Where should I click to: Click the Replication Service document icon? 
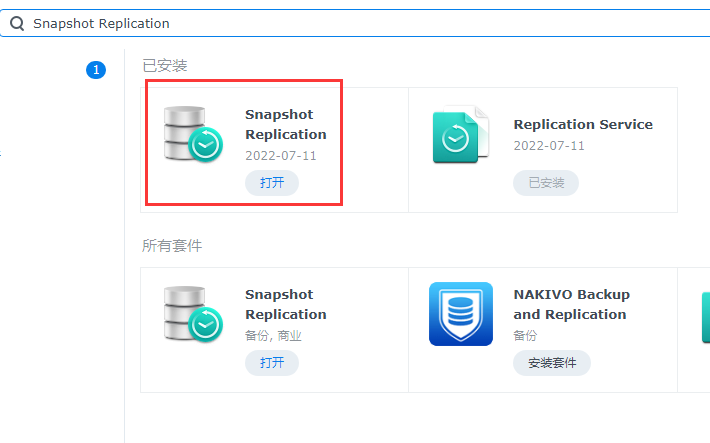pos(461,135)
